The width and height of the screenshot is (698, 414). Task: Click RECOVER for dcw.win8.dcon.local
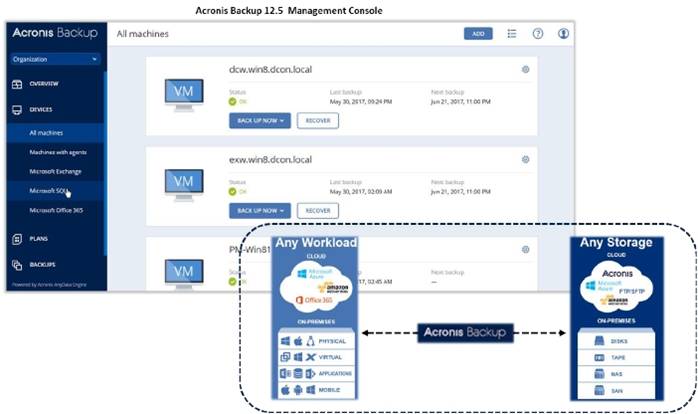click(x=317, y=120)
